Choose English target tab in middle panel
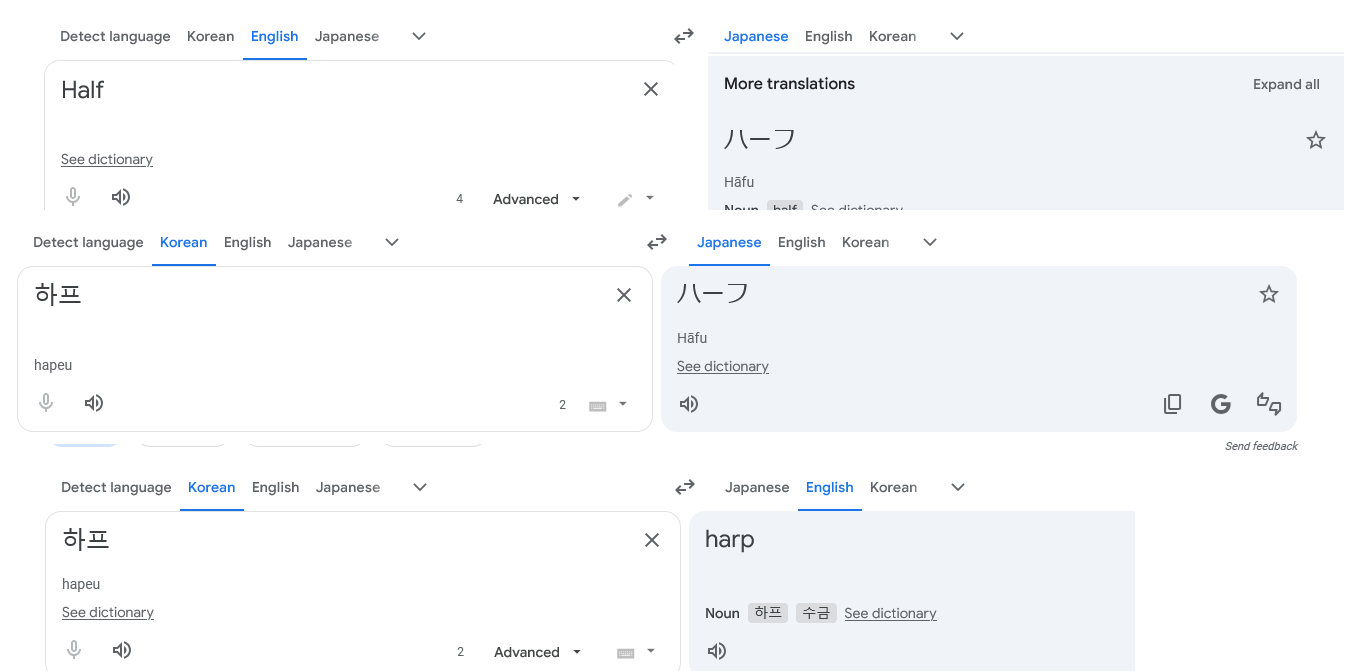The width and height of the screenshot is (1365, 671). pos(801,243)
